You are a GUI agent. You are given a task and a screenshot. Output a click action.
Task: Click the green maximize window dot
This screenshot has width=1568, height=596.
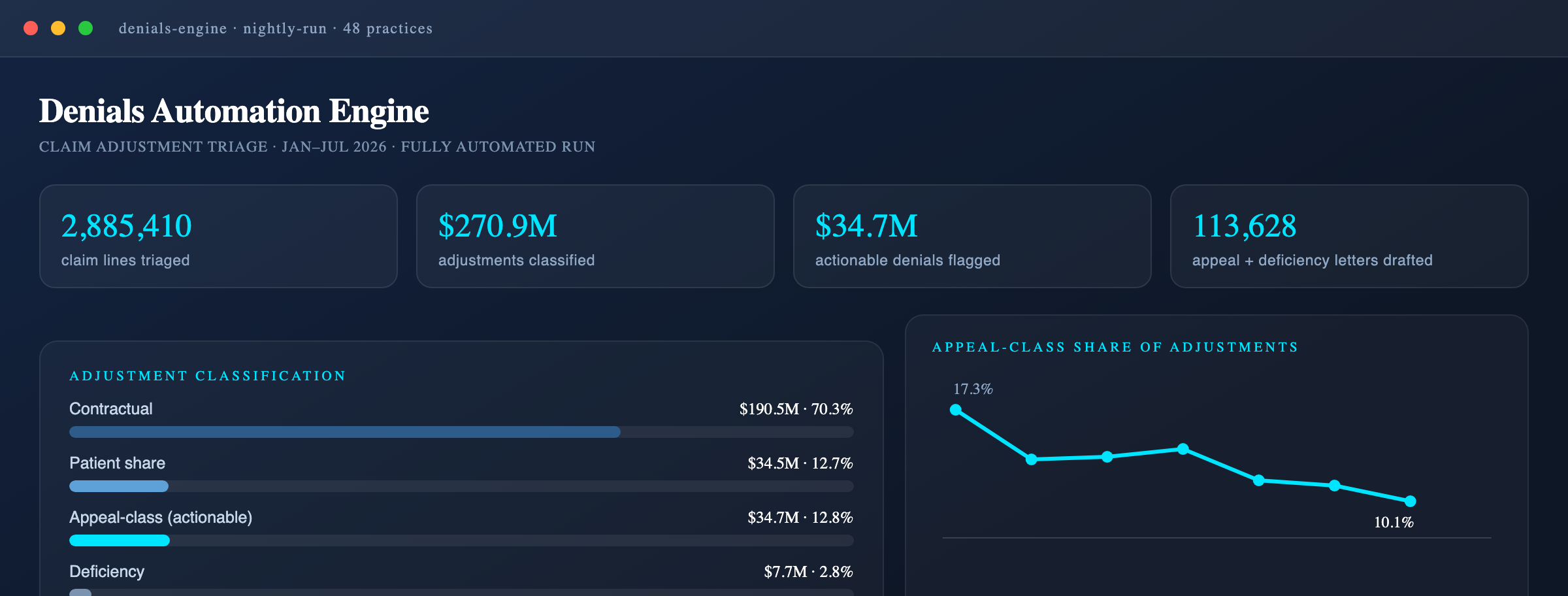[x=86, y=28]
